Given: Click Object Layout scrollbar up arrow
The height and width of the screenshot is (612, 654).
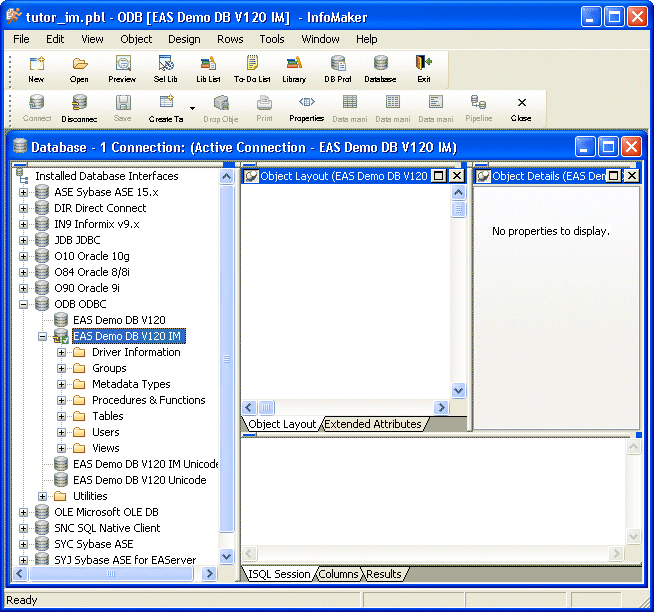Looking at the screenshot, I should 458,192.
